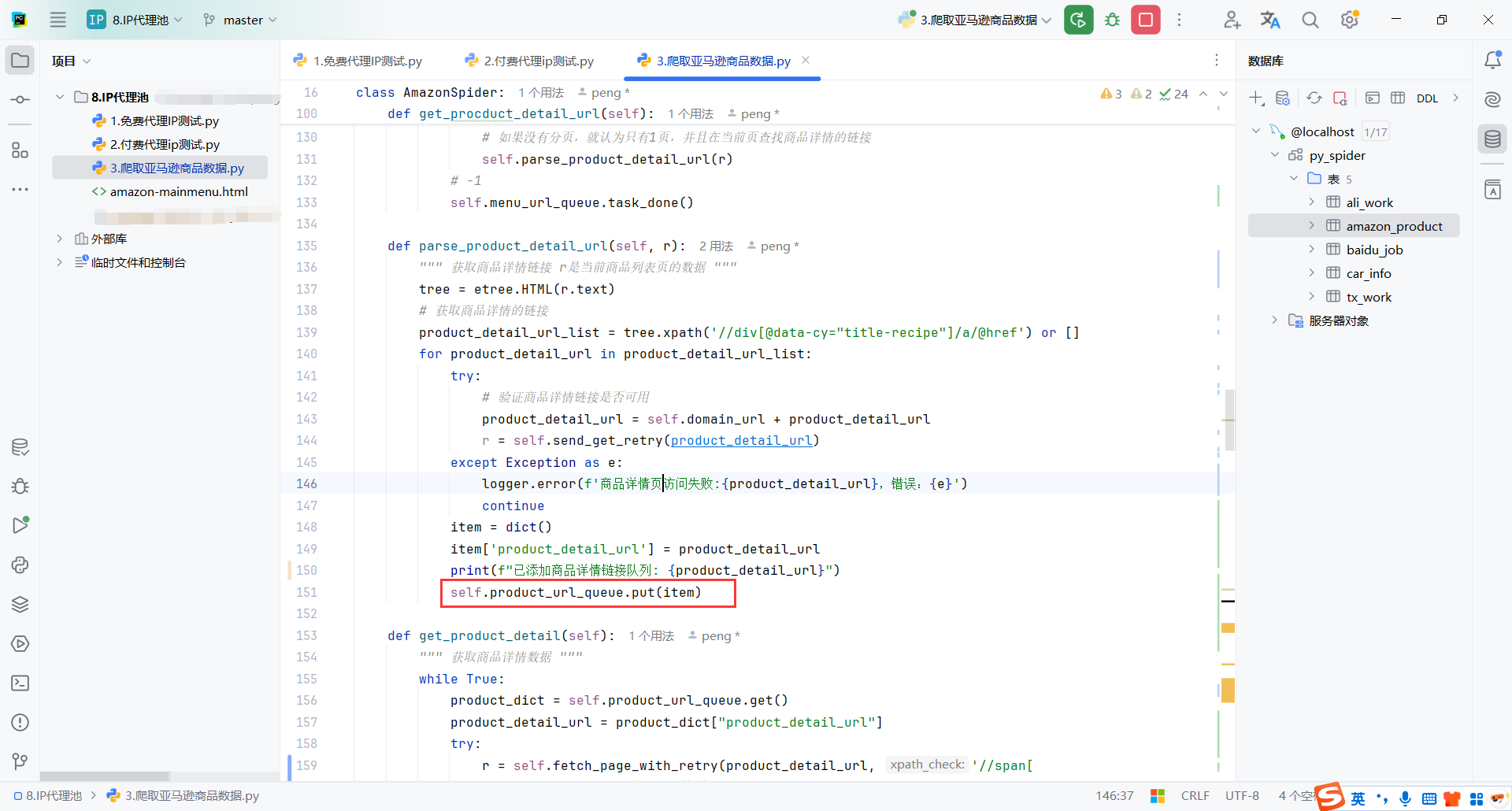Open the translate plugin icon
This screenshot has height=811, width=1512.
[x=1270, y=20]
